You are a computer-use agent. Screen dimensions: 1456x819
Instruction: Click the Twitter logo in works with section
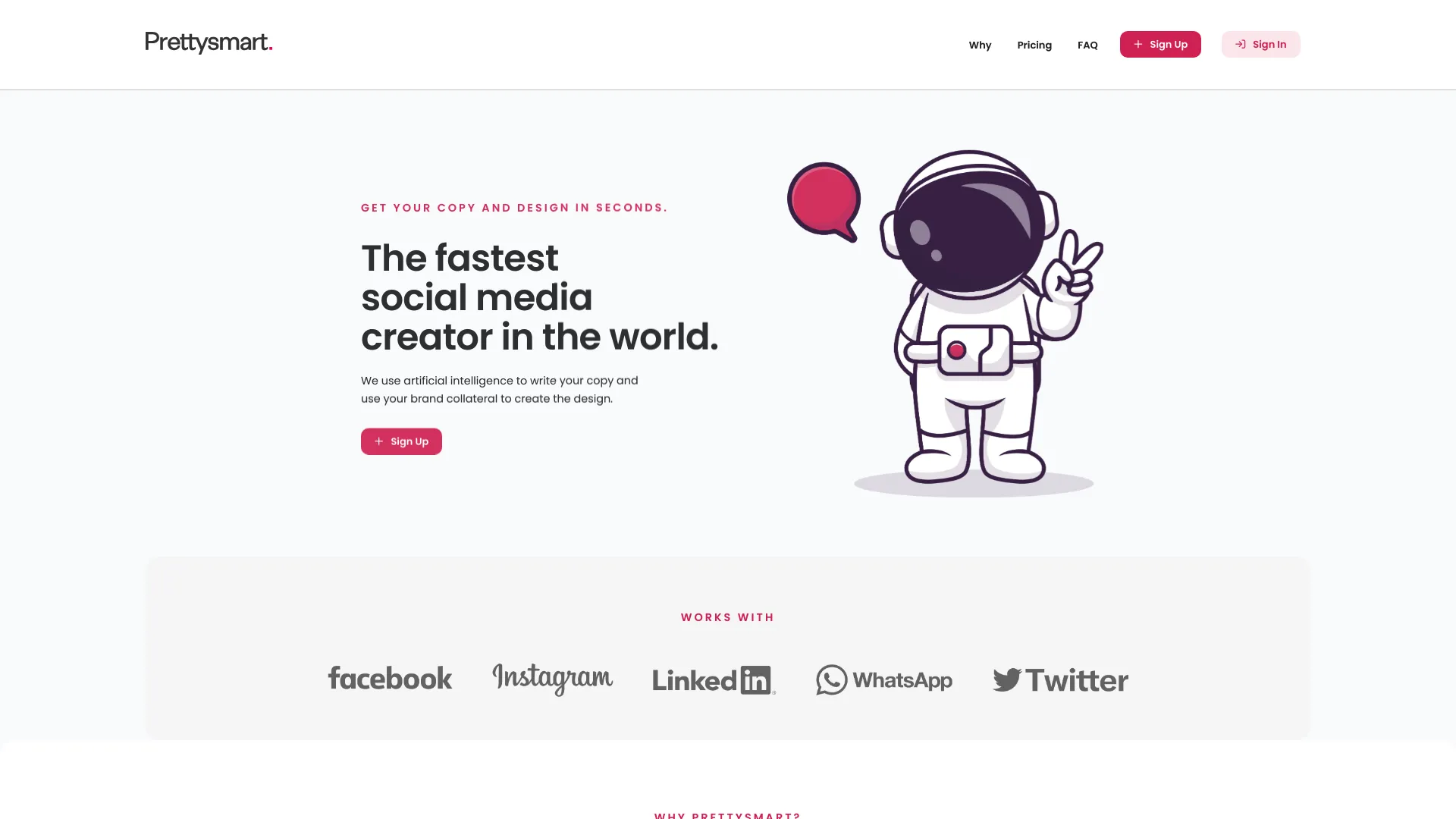(1059, 679)
